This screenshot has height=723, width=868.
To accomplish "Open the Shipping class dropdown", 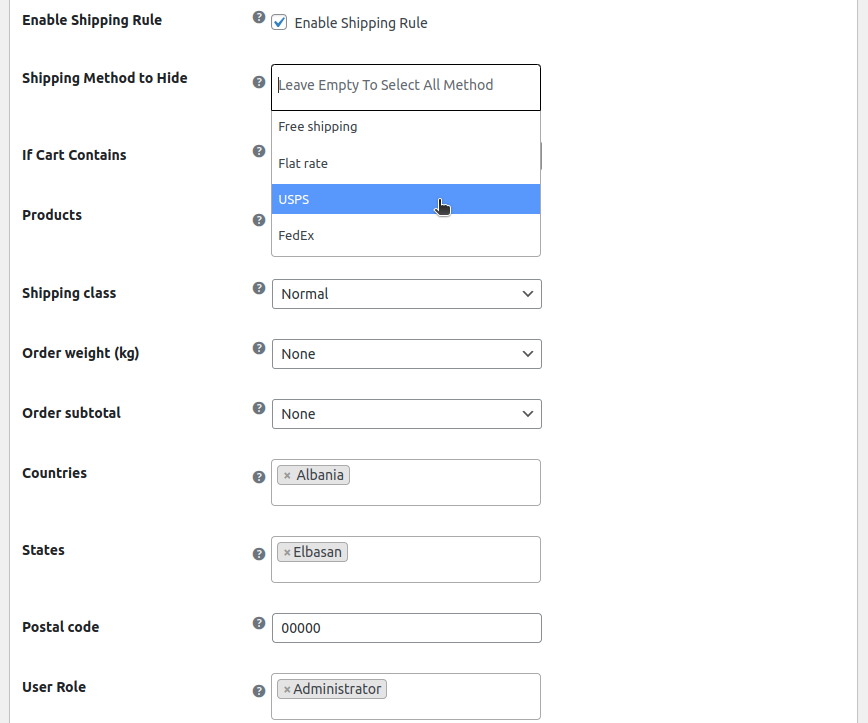I will click(x=406, y=294).
